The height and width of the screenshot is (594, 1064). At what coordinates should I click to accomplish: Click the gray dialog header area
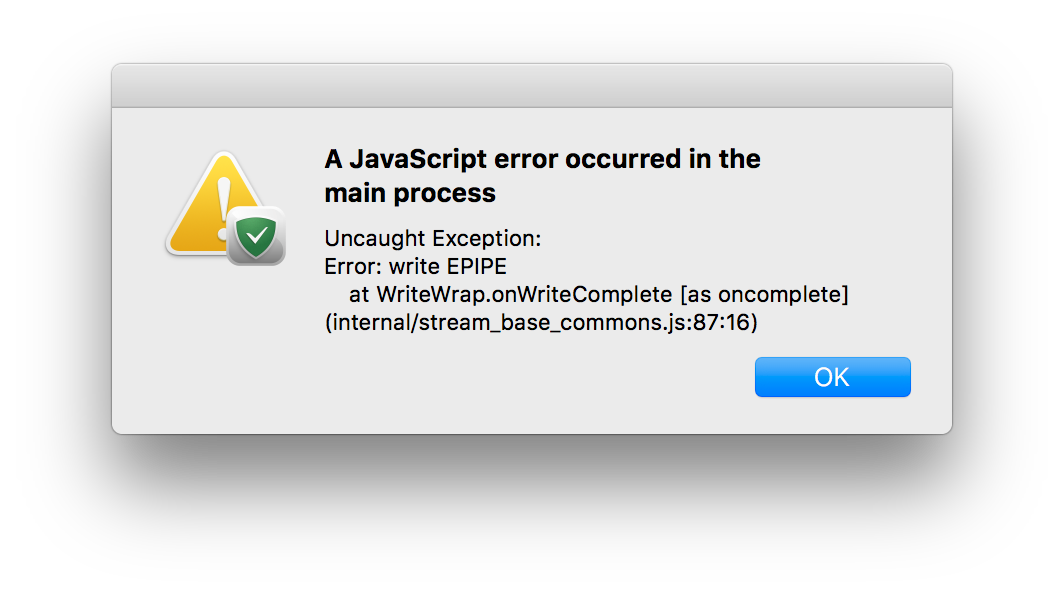pos(532,85)
